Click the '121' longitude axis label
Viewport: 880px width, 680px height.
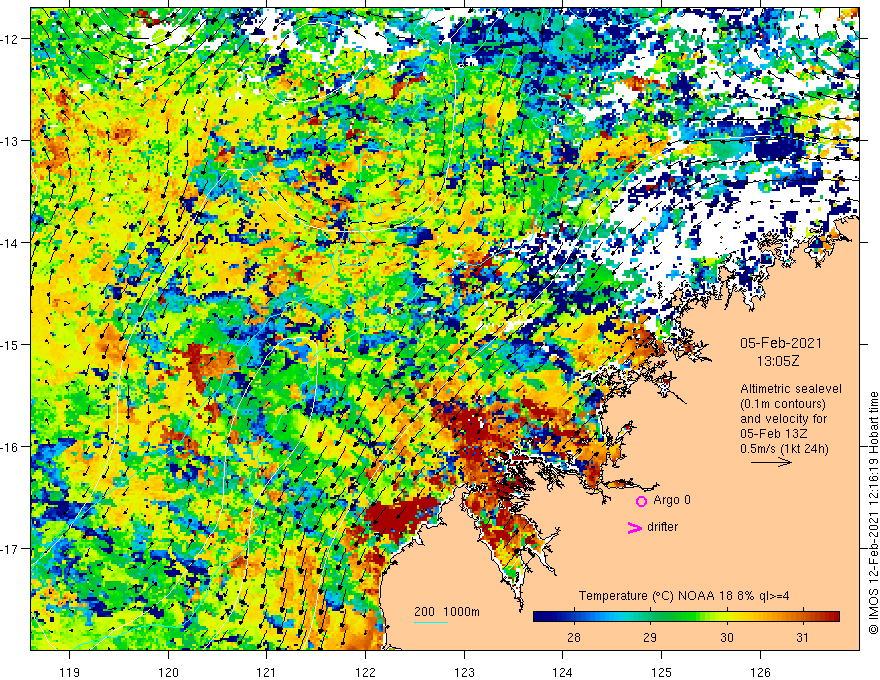click(267, 673)
